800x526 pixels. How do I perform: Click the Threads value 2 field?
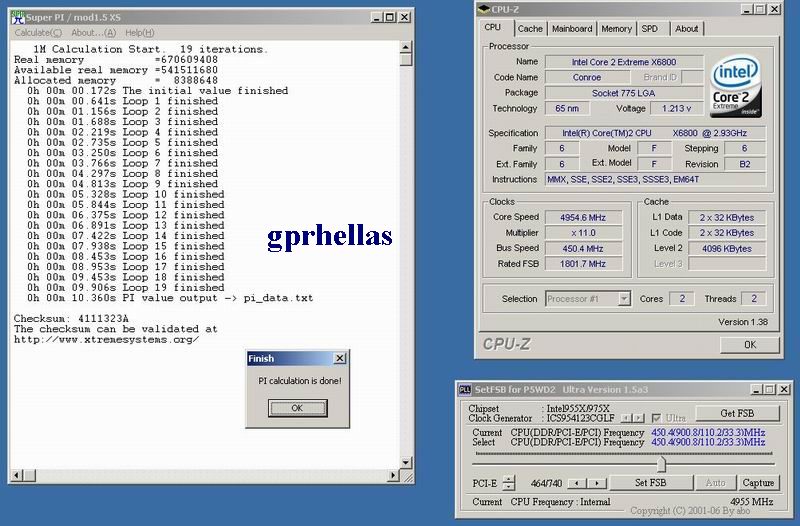tap(754, 299)
